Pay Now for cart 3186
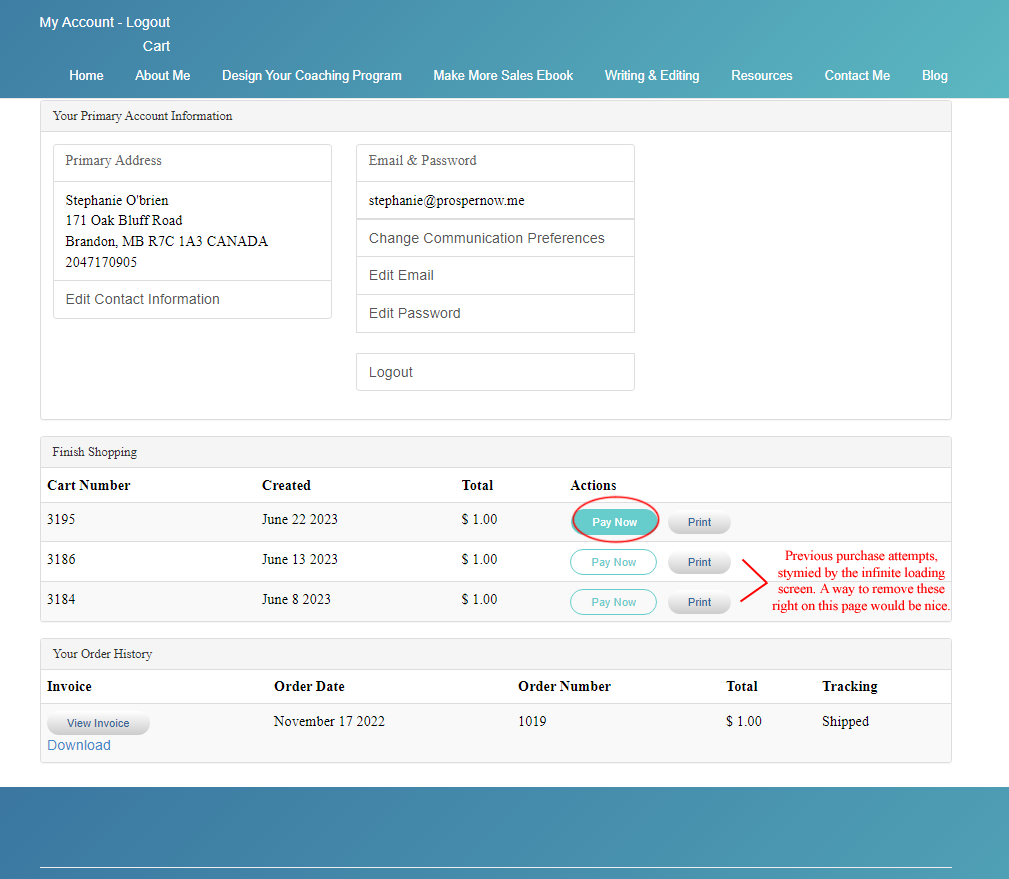The height and width of the screenshot is (879, 1009). tap(613, 562)
